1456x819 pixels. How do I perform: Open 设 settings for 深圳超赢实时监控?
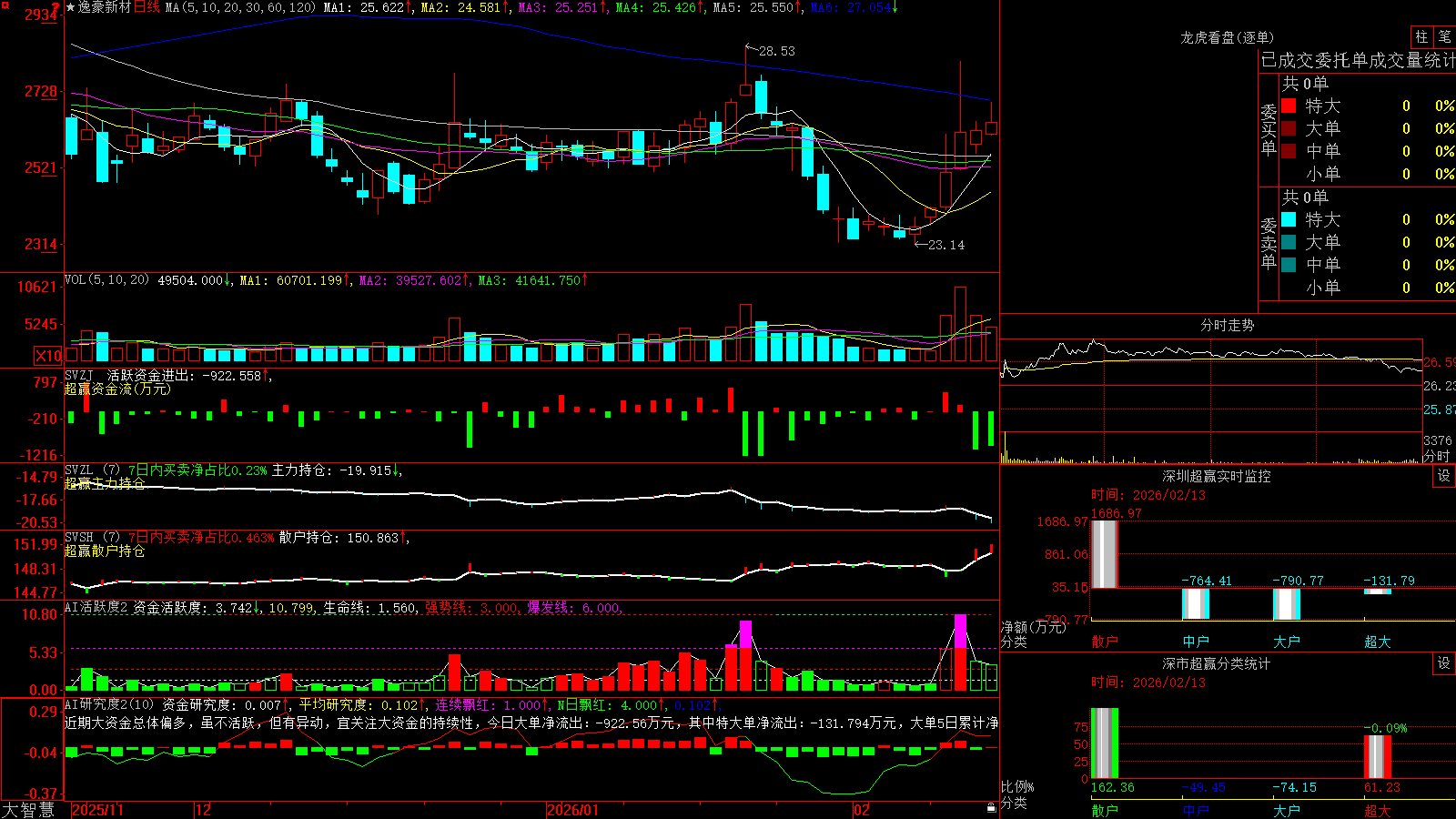click(1444, 476)
